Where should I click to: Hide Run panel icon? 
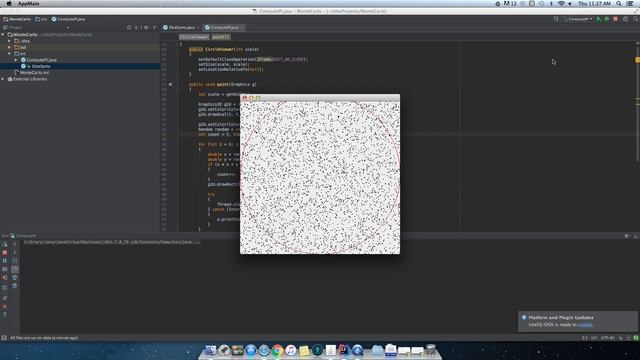[x=636, y=236]
